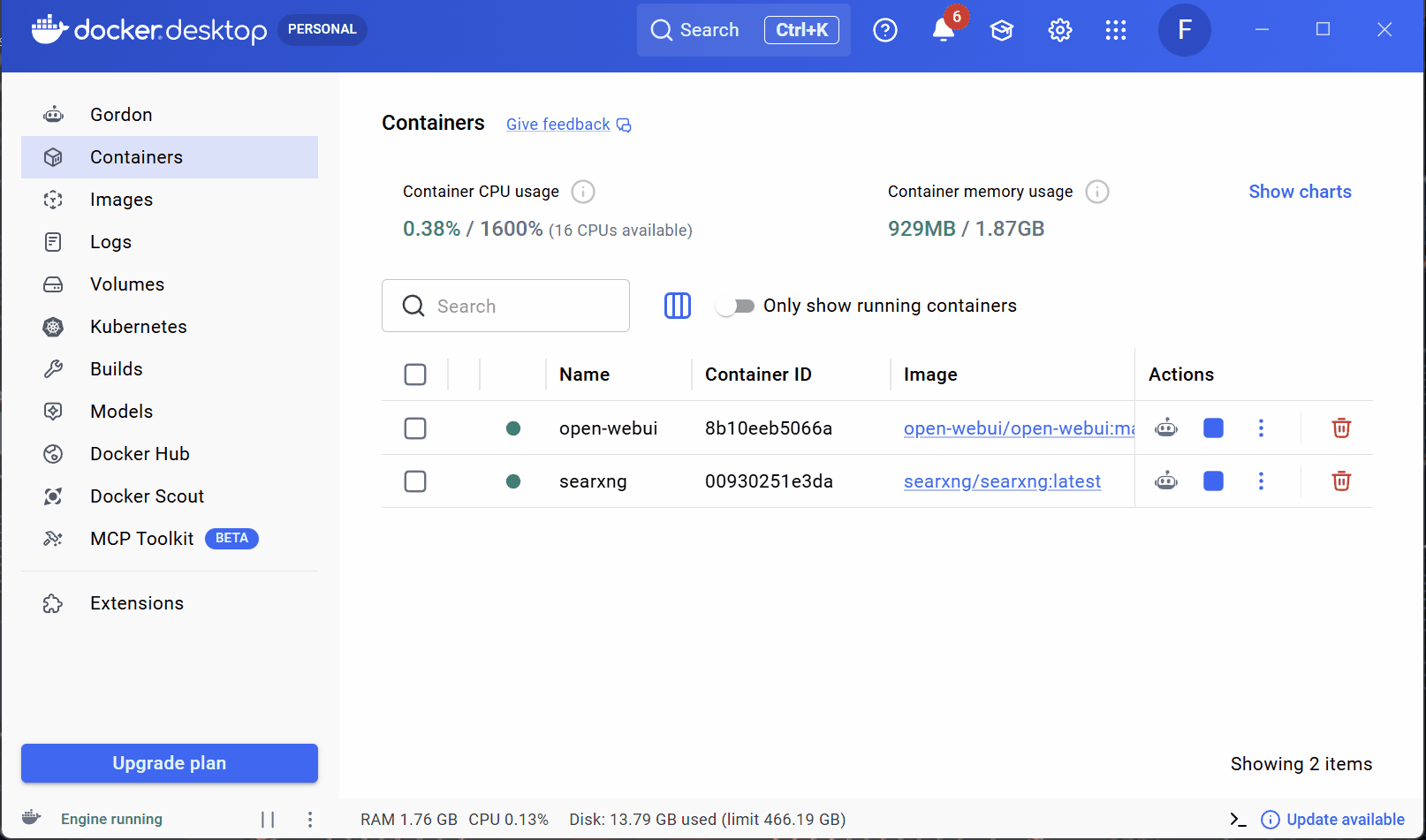Open Extensions in the sidebar
1426x840 pixels.
170,603
